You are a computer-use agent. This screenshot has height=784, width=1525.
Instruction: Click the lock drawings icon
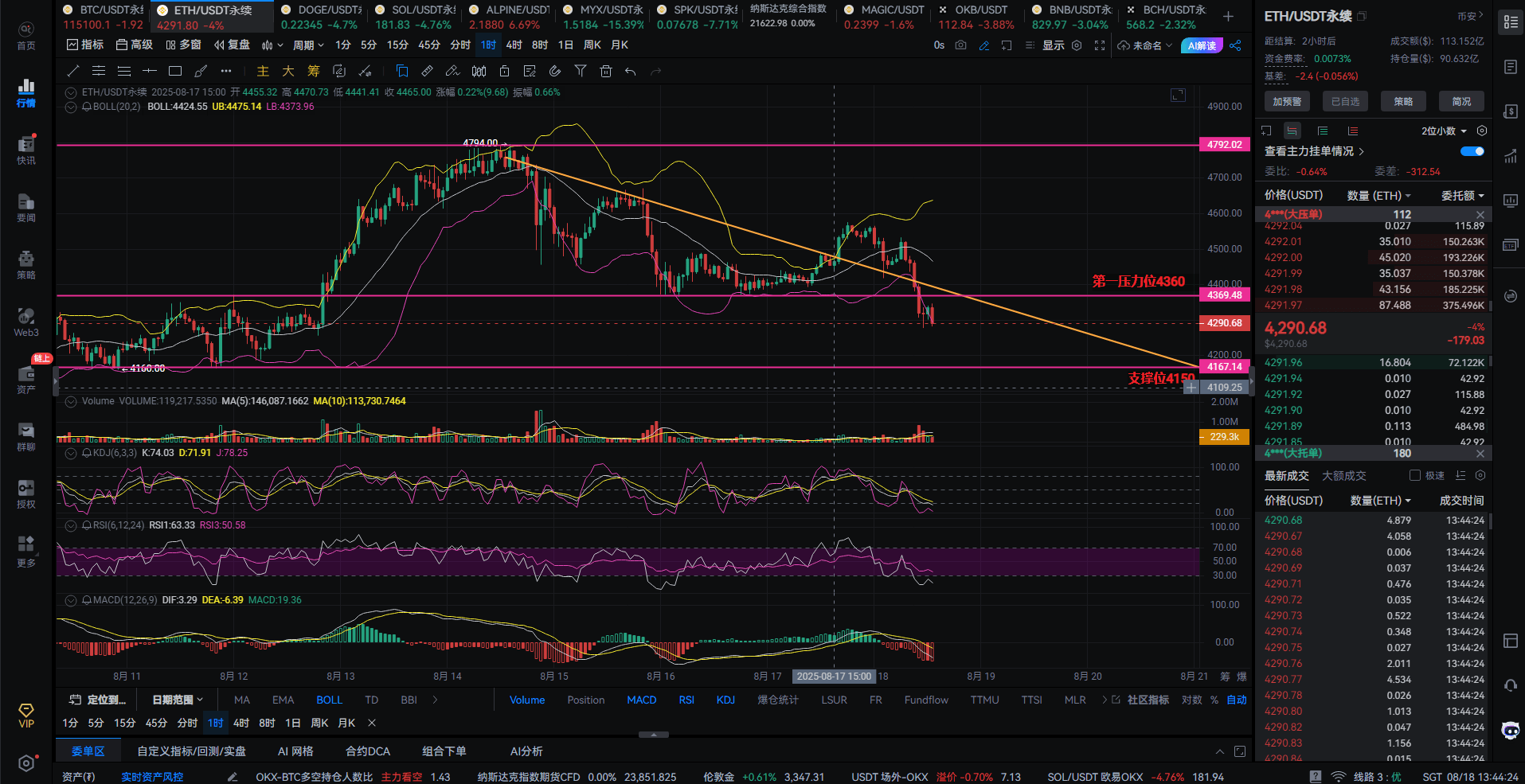tap(504, 71)
